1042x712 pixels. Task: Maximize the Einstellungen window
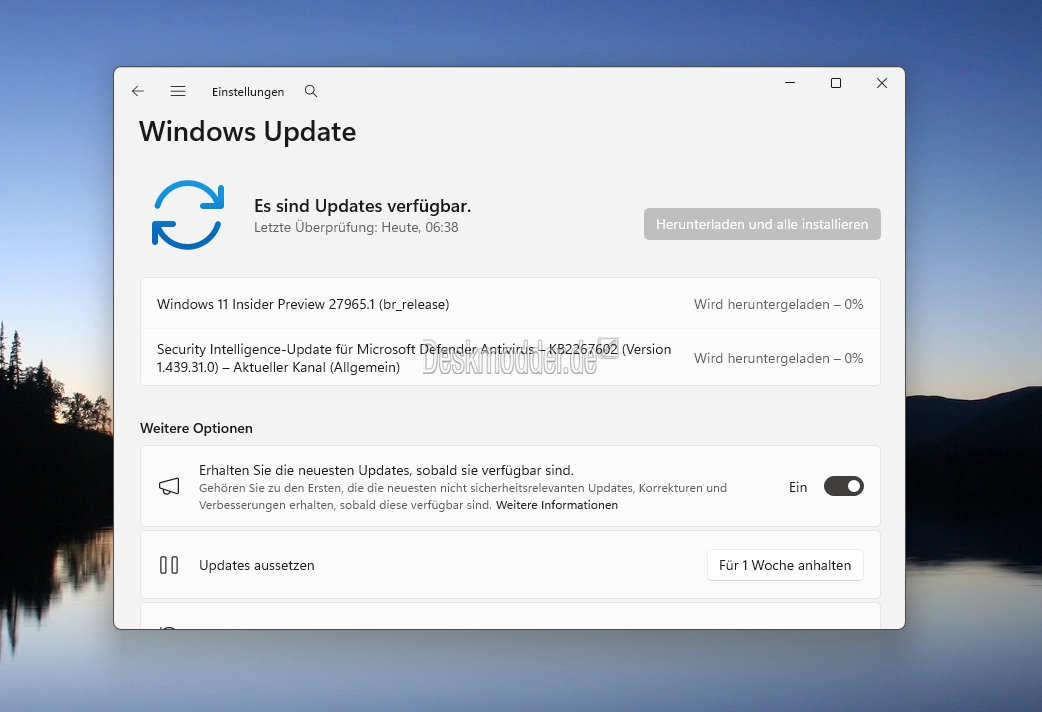point(836,83)
